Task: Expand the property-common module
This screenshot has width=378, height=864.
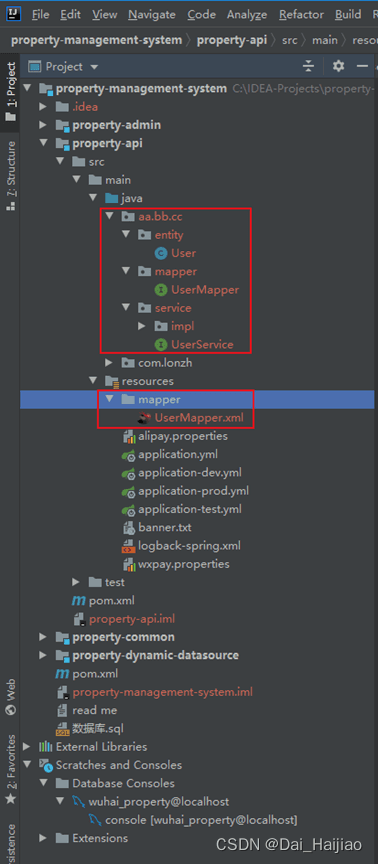Action: pos(43,637)
